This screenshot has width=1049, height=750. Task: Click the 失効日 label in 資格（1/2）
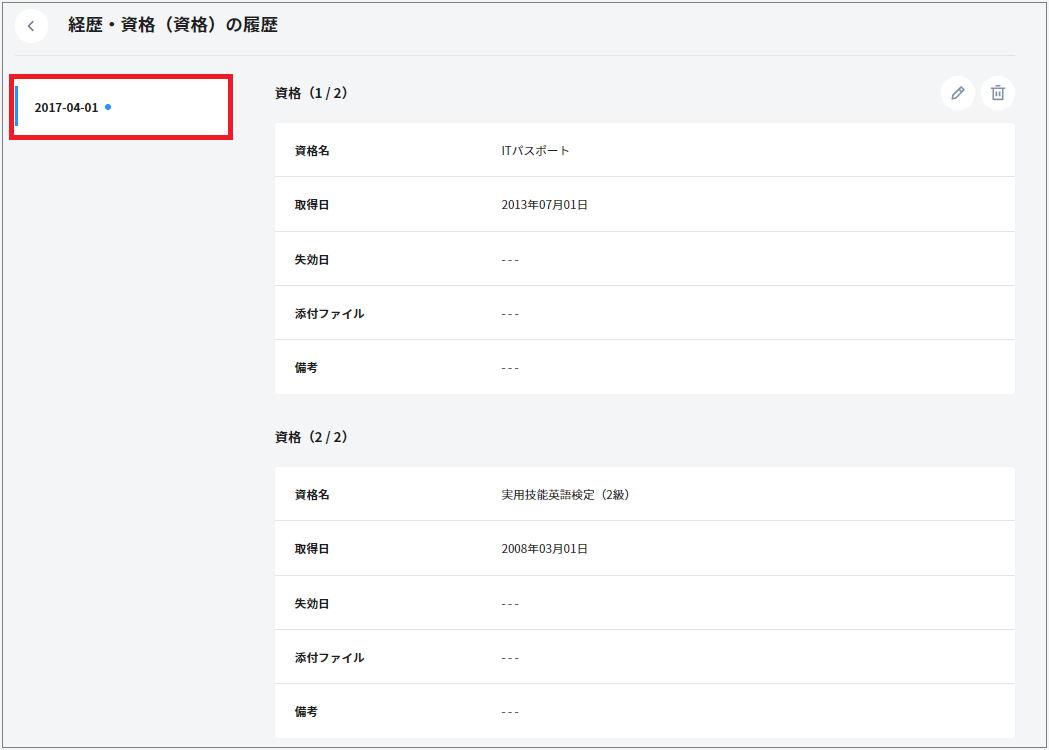point(312,260)
